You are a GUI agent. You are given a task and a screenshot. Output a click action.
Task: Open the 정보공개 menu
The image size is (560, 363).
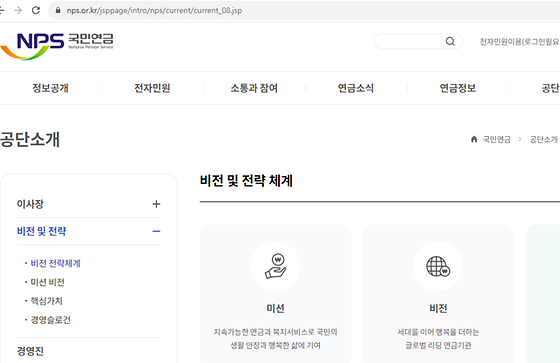(x=50, y=88)
